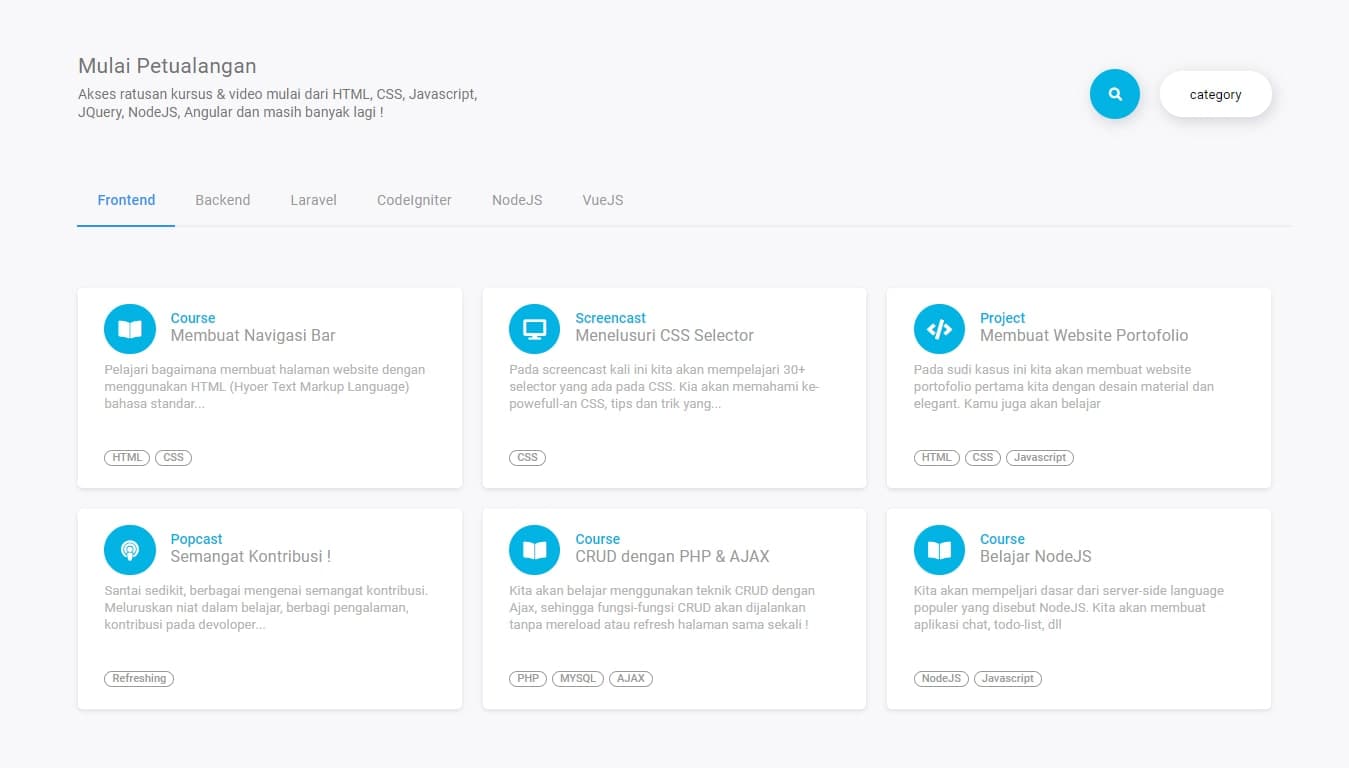This screenshot has height=768, width=1349.
Task: Open the Semangat Kontribusi title link
Action: pyautogui.click(x=250, y=557)
